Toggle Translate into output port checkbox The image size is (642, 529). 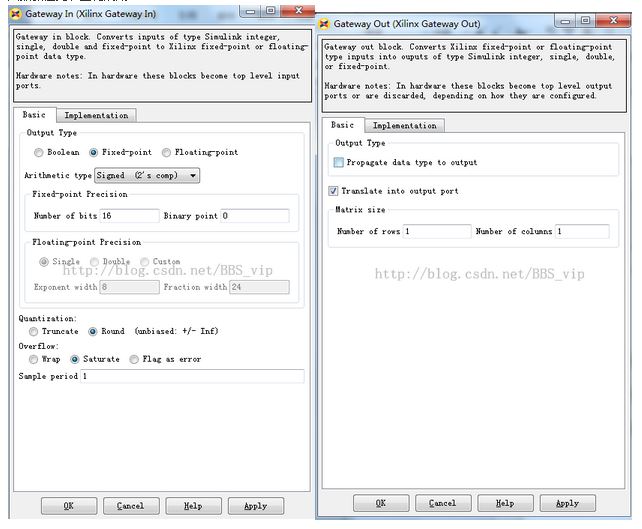[x=333, y=191]
